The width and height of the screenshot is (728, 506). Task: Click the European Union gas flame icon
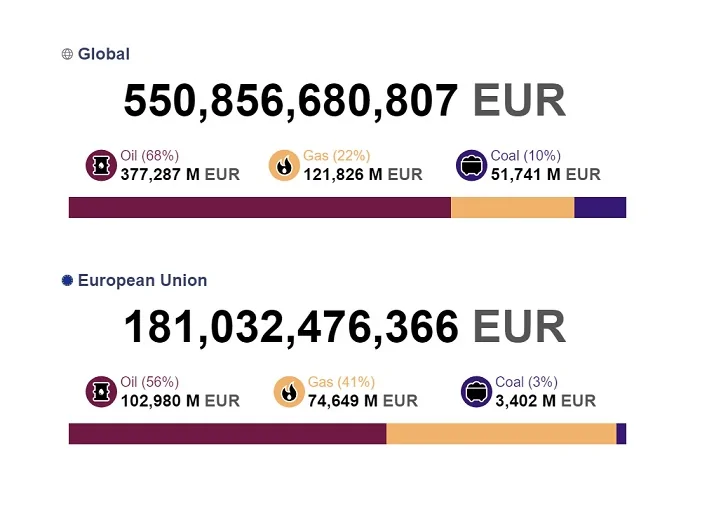(x=289, y=392)
